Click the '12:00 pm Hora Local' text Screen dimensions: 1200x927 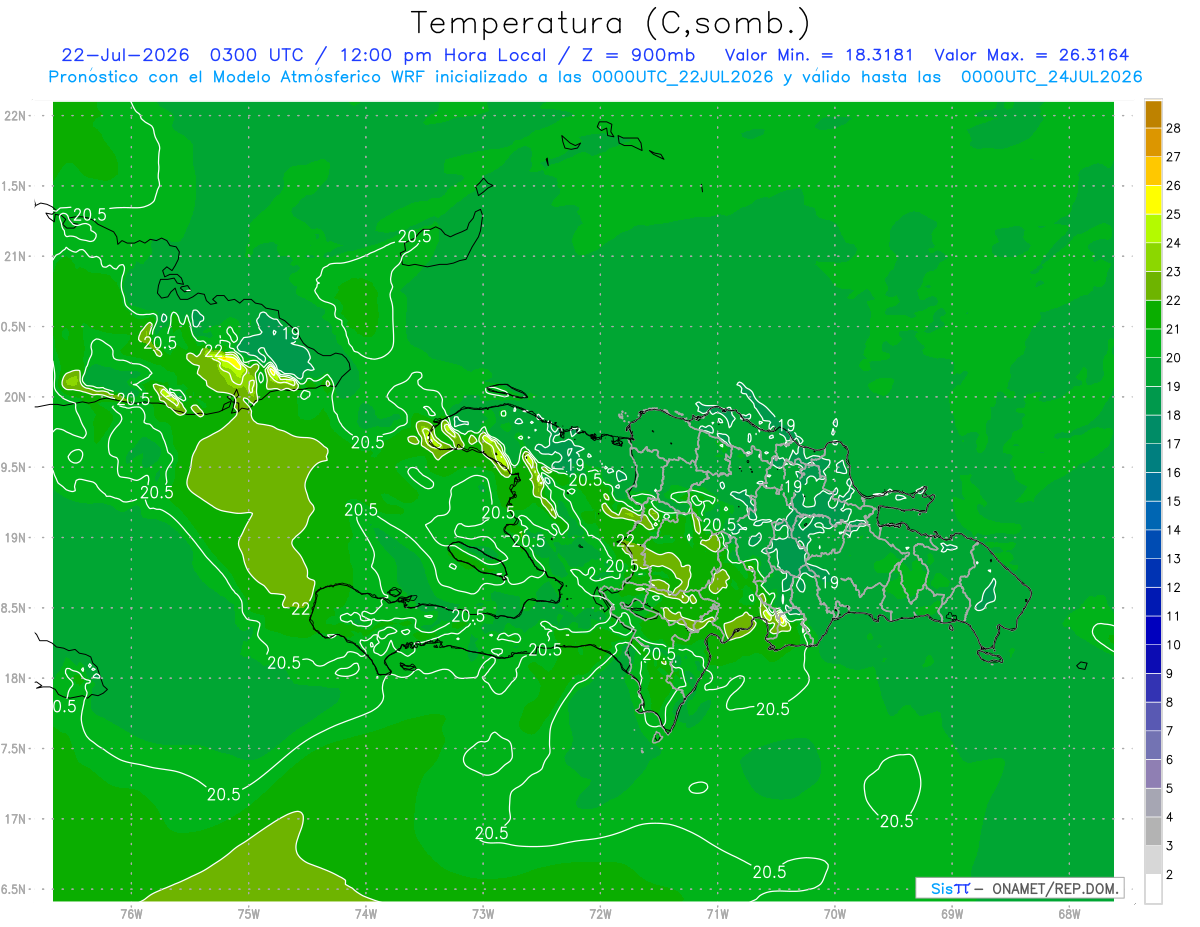438,55
